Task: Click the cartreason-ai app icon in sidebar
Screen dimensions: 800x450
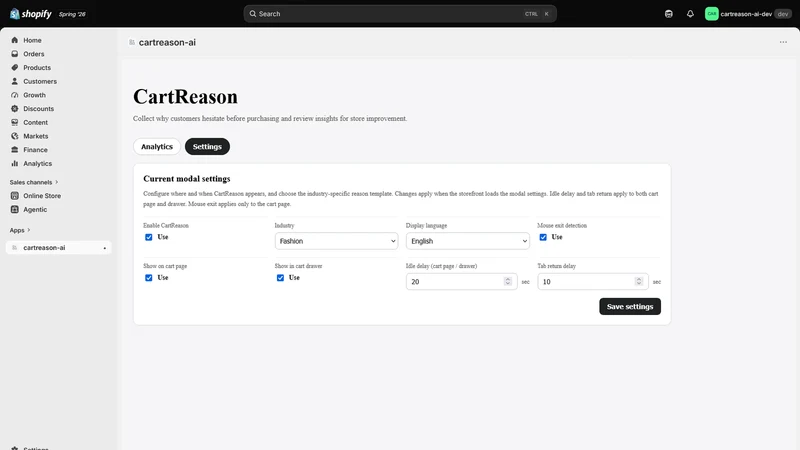Action: point(15,247)
